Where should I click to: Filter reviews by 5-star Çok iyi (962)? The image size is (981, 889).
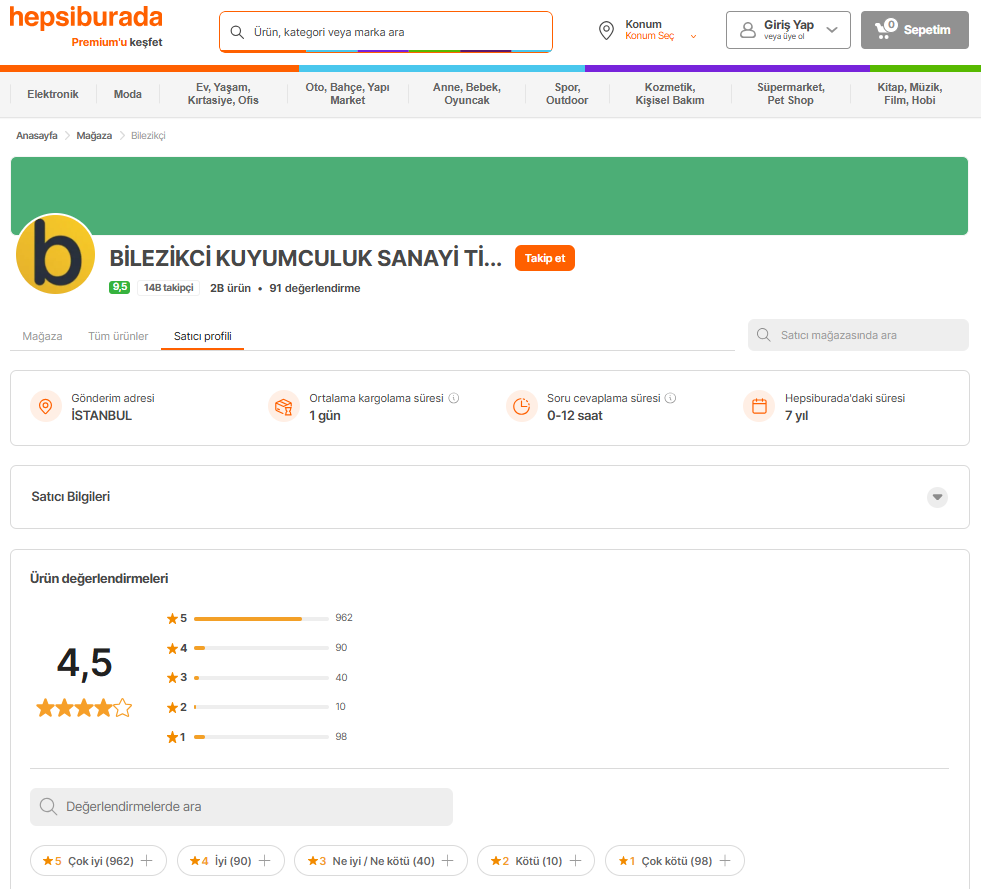tap(98, 861)
